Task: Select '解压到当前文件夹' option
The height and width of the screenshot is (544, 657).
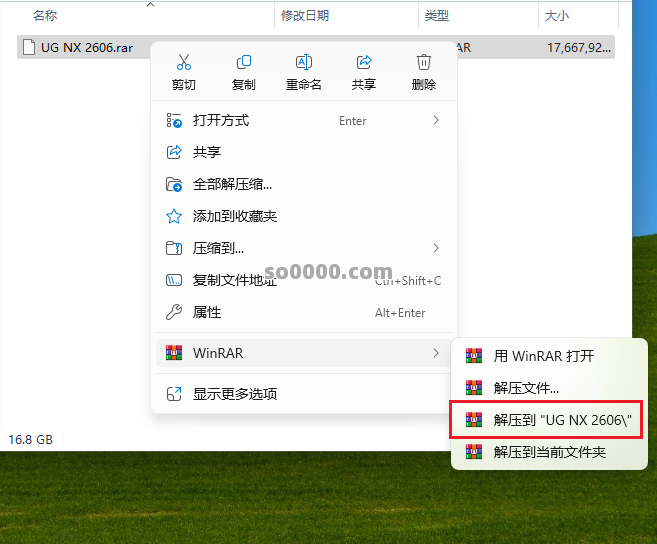Action: point(548,452)
